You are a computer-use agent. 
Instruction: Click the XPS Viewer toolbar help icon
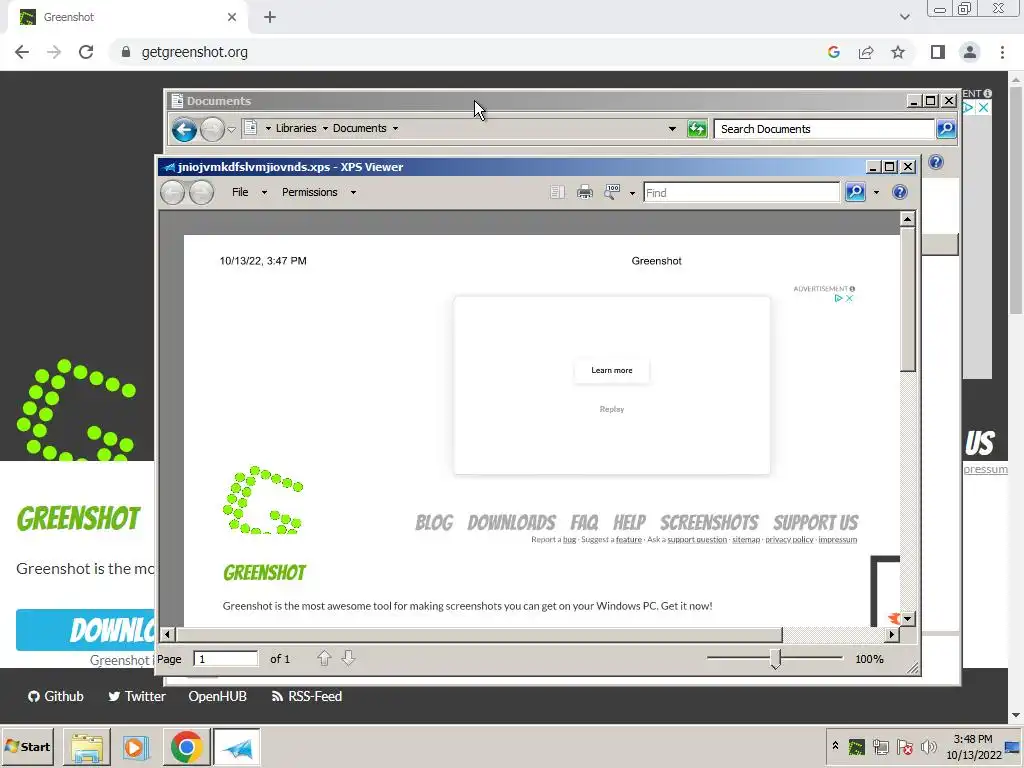tap(899, 192)
